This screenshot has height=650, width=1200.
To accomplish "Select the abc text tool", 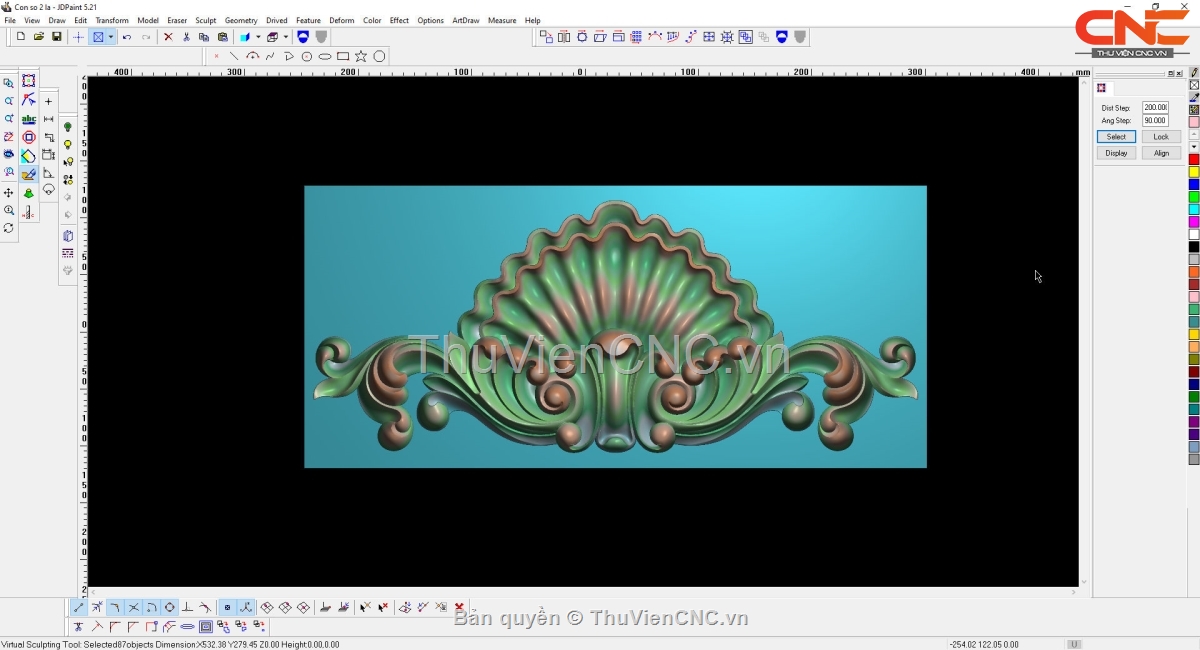I will coord(29,119).
